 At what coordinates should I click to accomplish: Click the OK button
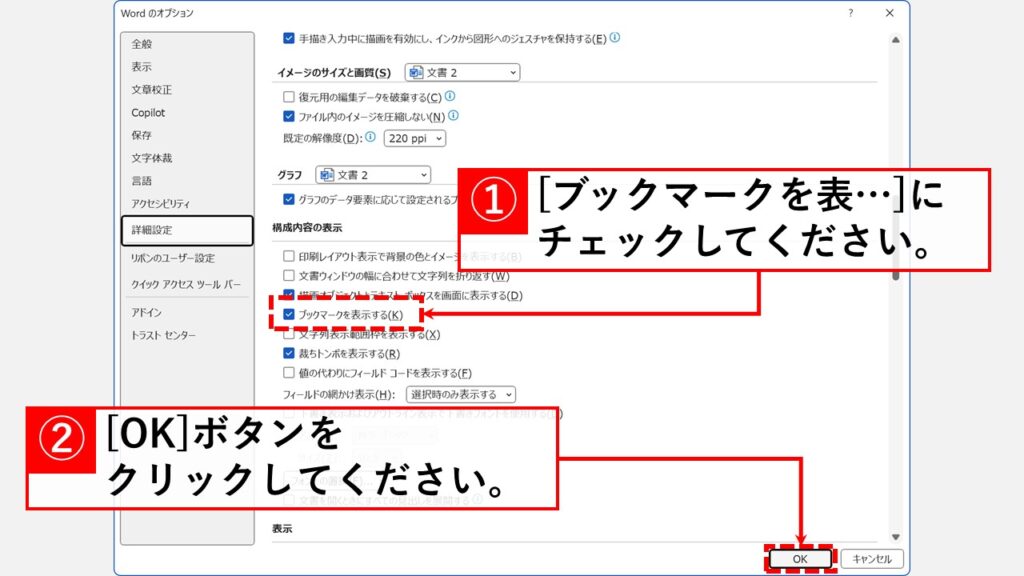[800, 559]
